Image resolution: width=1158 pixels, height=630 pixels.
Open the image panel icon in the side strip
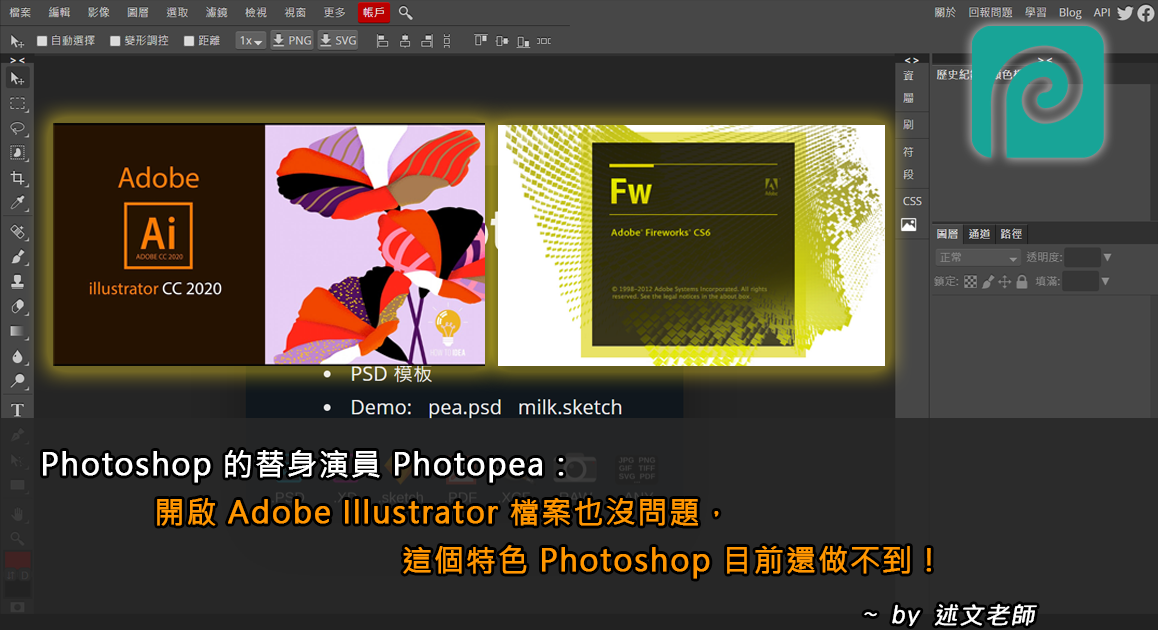click(908, 225)
